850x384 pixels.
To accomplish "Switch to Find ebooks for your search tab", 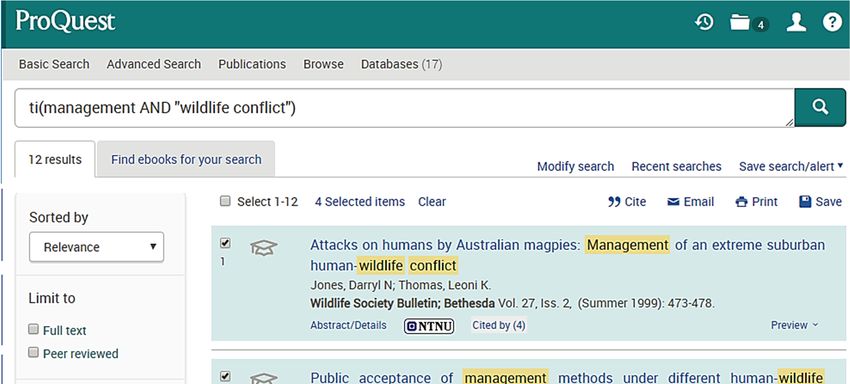I will pos(186,159).
